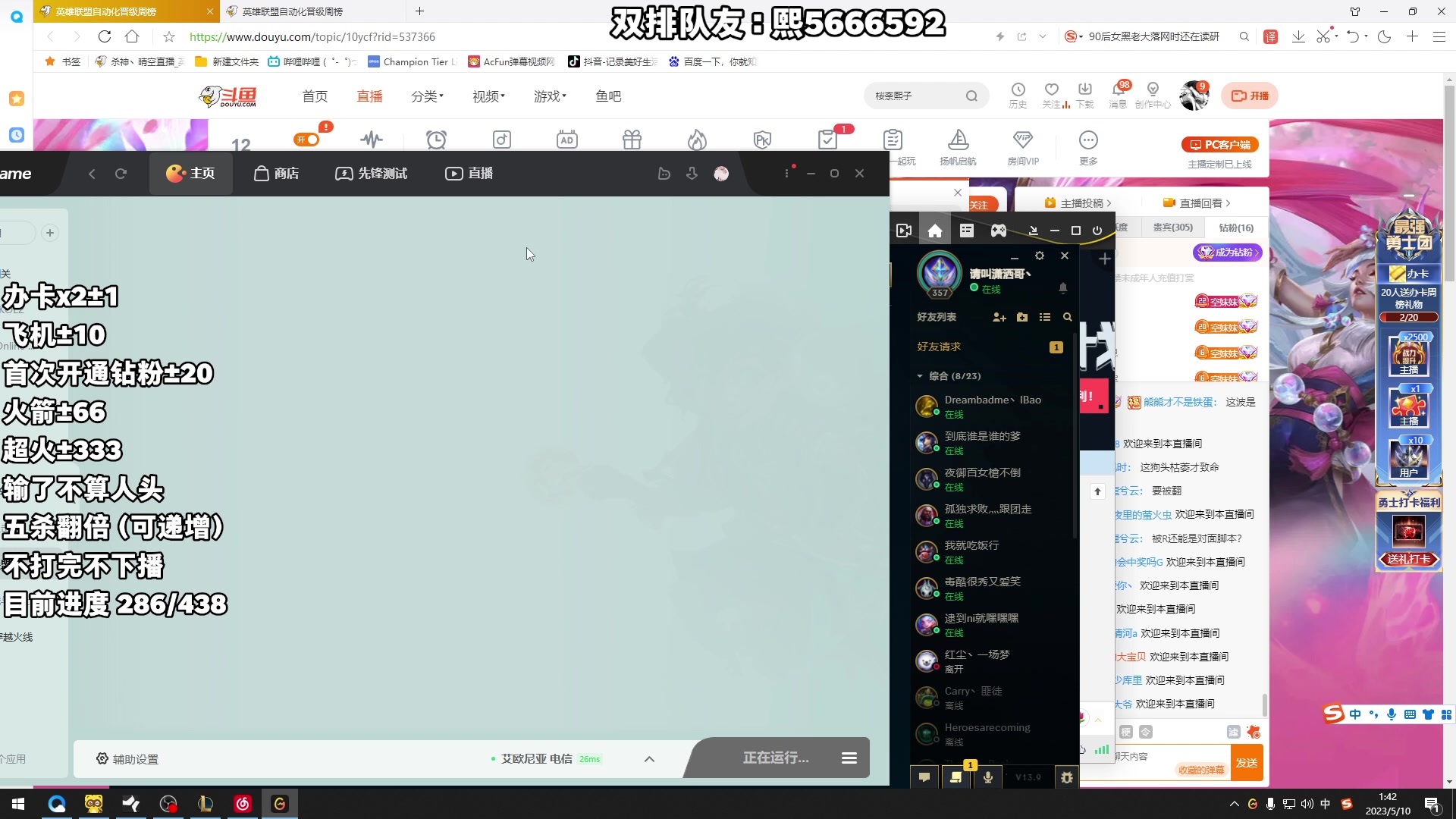
Task: Open Douyu 直播 menu item
Action: coord(369,96)
